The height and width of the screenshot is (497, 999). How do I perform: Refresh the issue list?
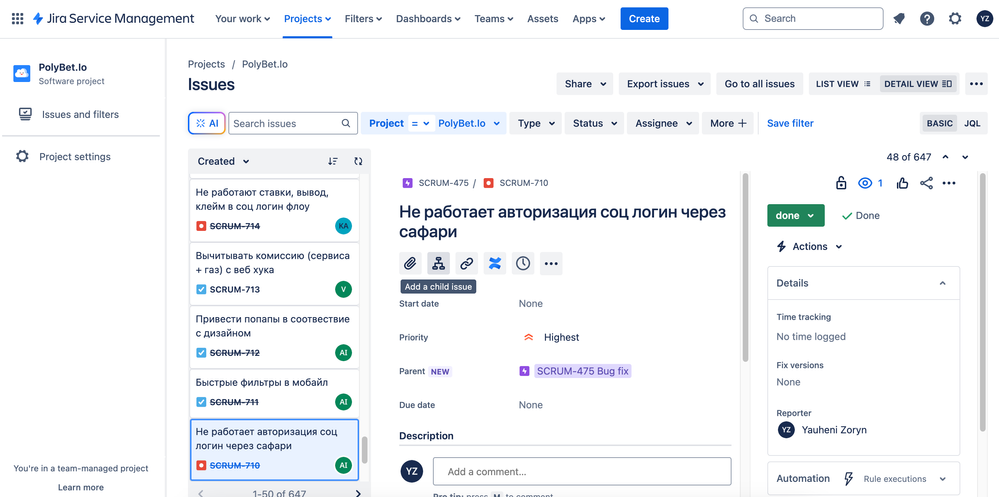[358, 161]
